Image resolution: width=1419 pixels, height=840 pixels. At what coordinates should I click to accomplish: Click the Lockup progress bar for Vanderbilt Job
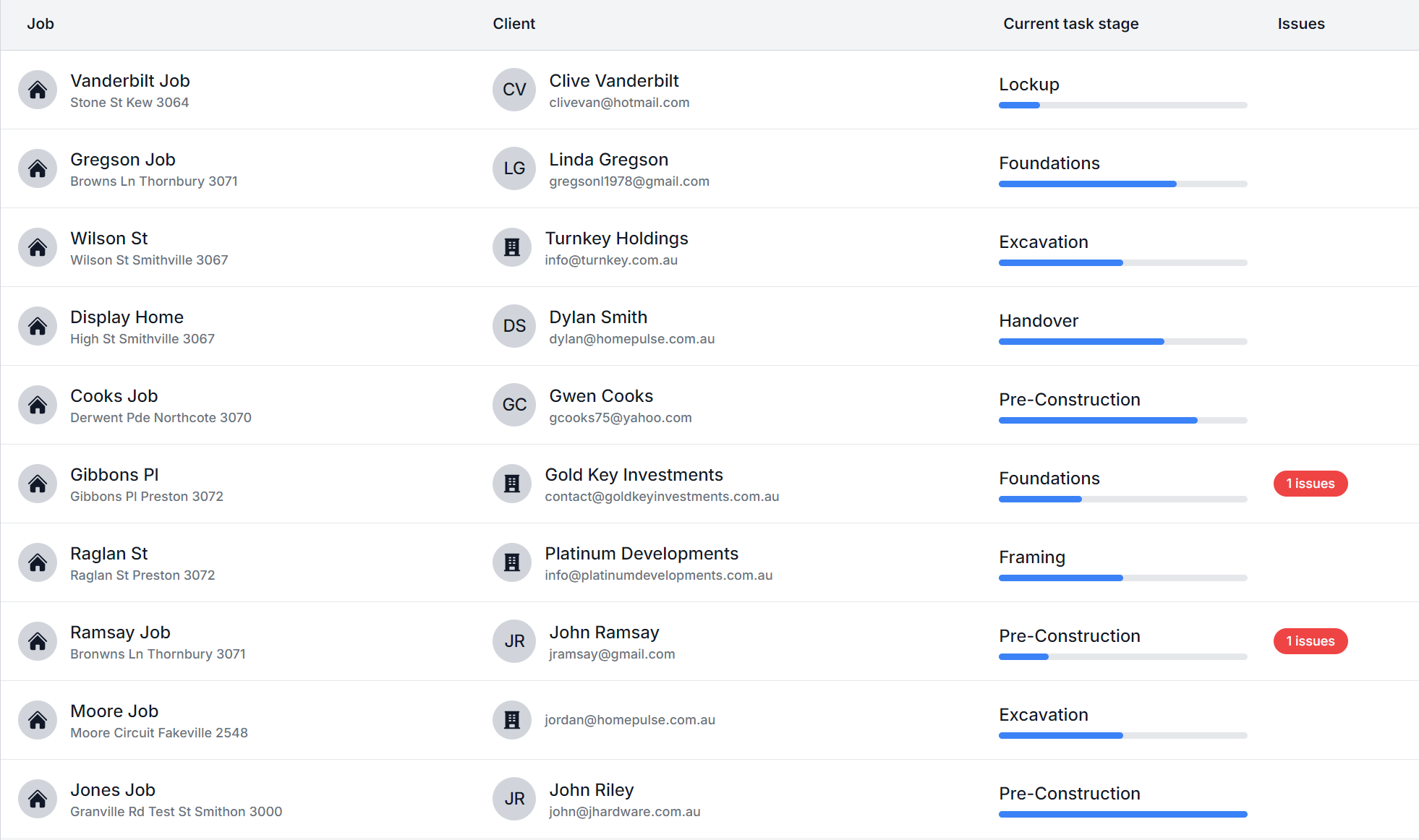coord(1123,106)
